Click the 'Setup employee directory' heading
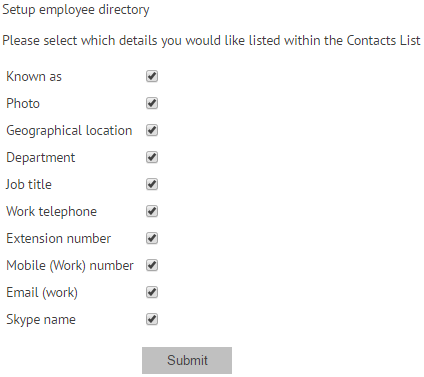Viewport: 424px width, 377px height. [76, 10]
